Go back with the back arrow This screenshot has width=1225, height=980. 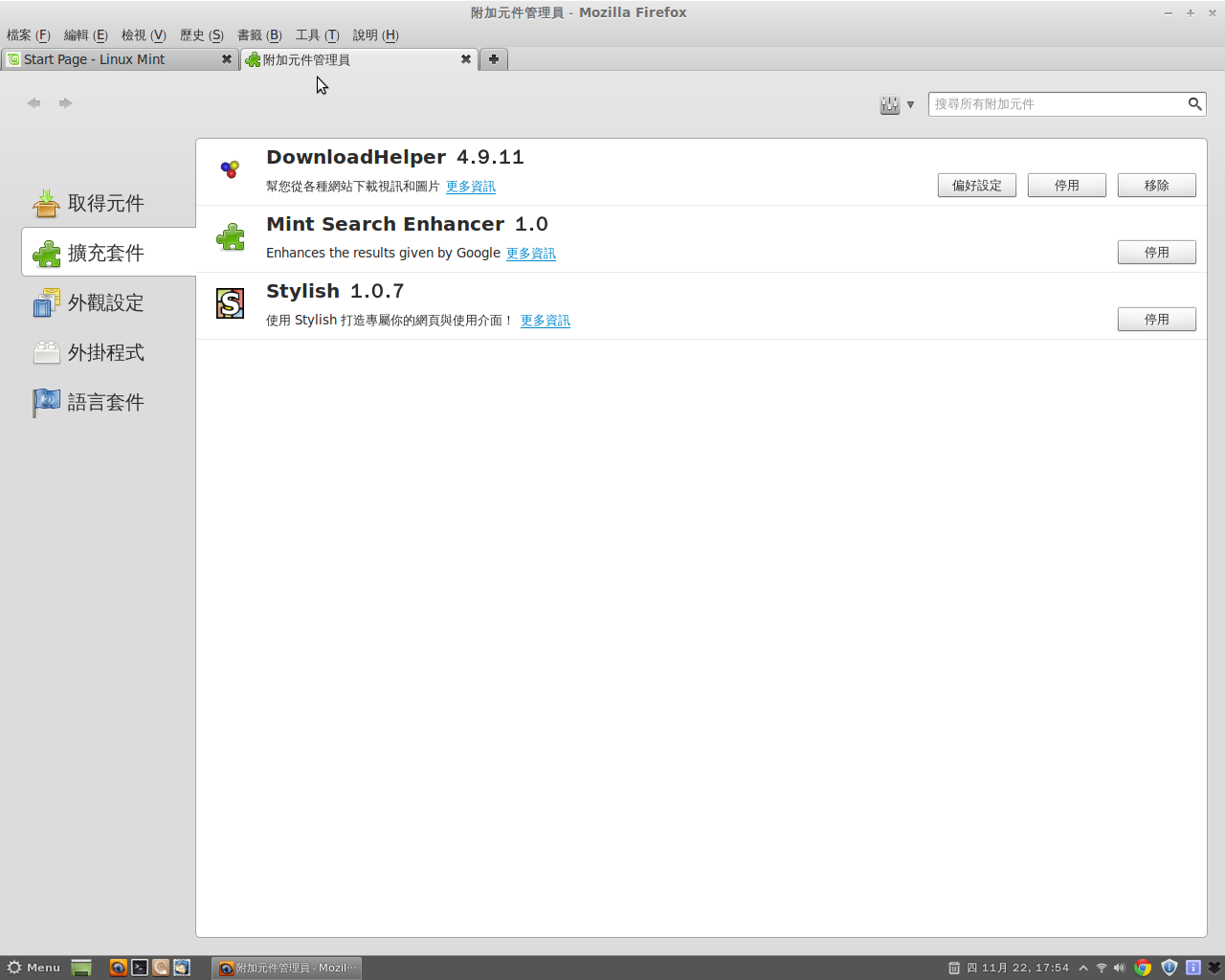pos(34,103)
